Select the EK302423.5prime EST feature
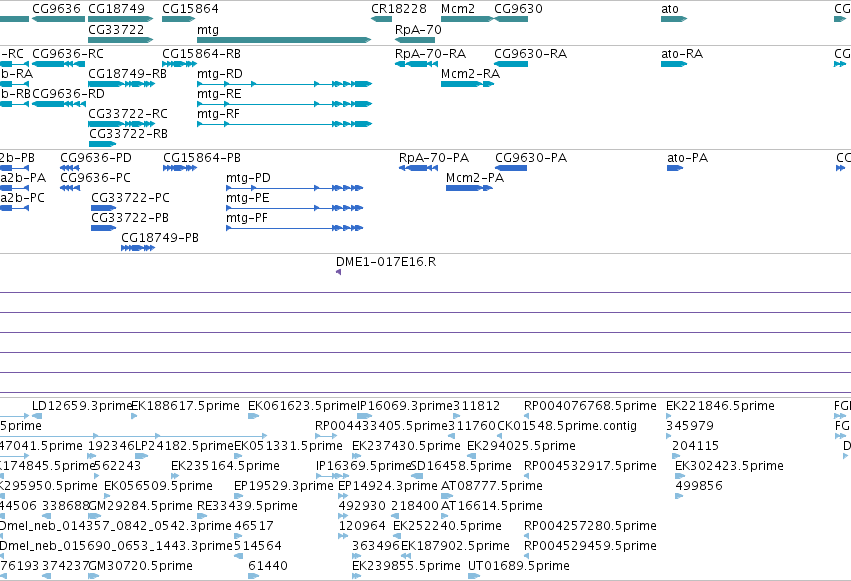 (x=680, y=476)
